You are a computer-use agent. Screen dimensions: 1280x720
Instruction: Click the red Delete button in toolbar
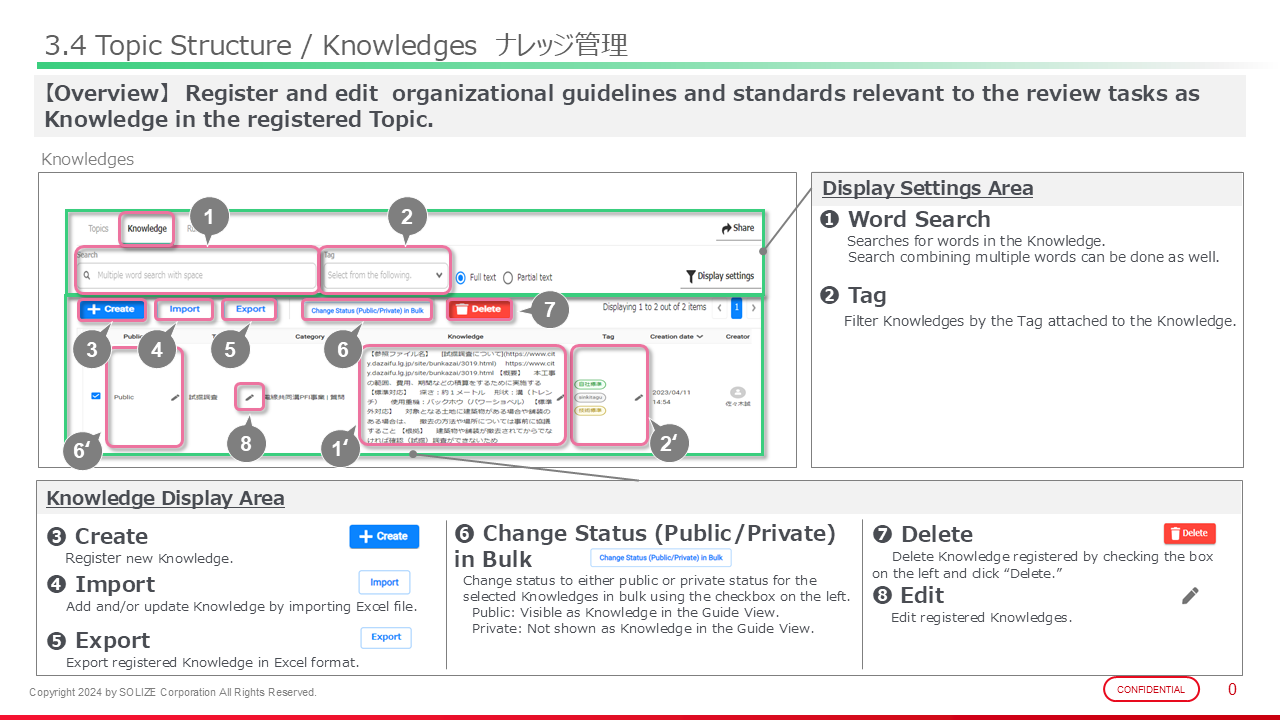[479, 310]
